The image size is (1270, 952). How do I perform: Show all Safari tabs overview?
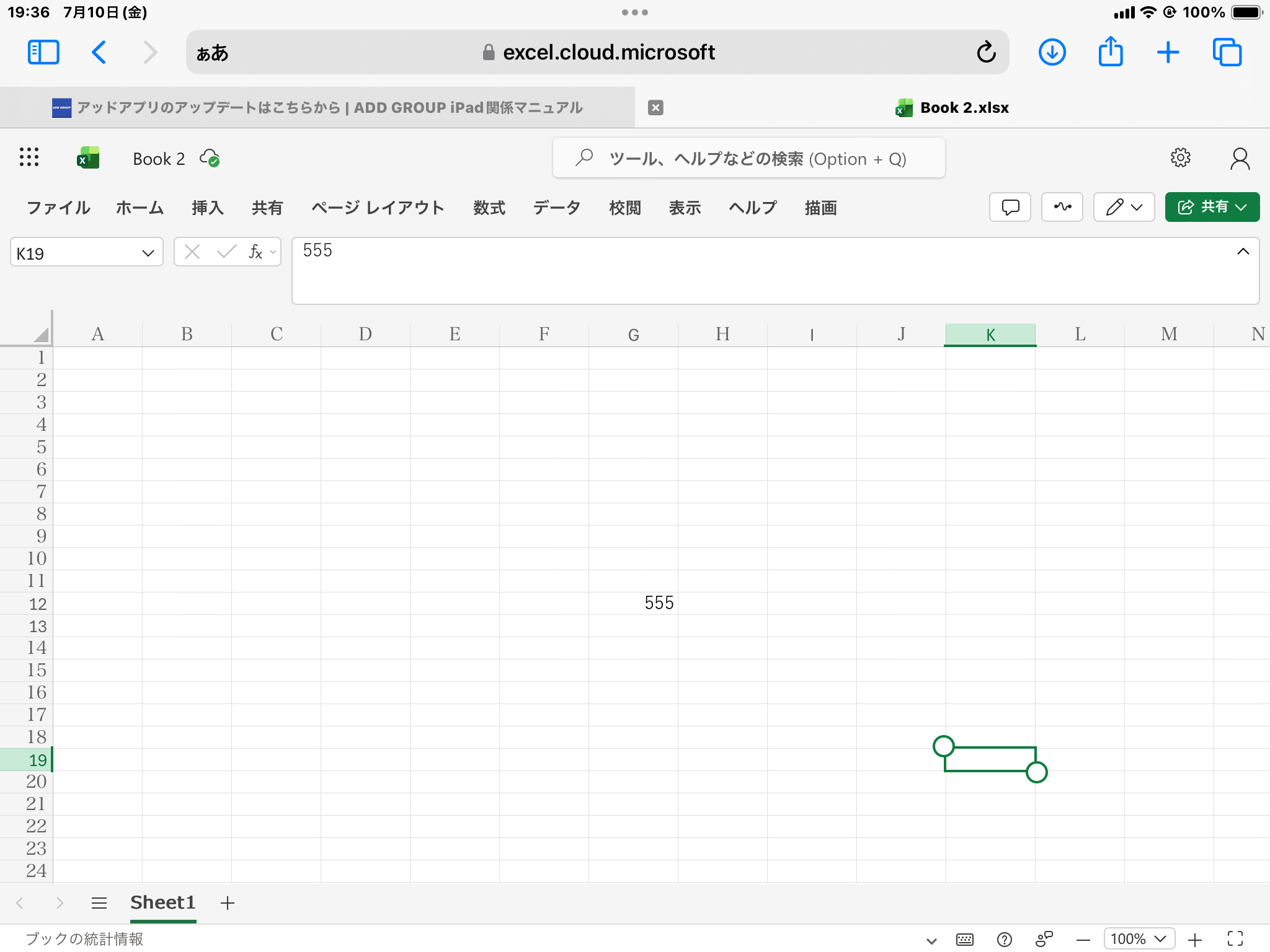point(1227,52)
